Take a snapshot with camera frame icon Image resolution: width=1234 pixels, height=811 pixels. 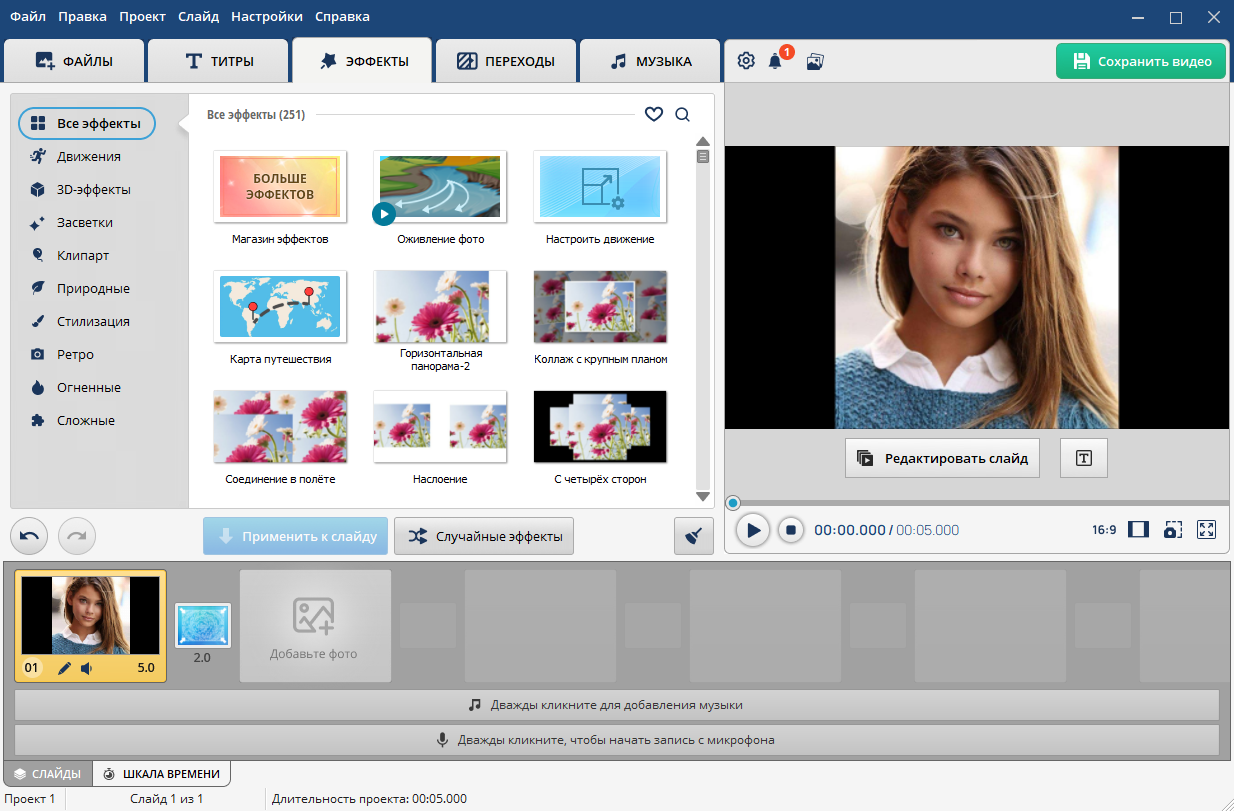coord(1173,530)
